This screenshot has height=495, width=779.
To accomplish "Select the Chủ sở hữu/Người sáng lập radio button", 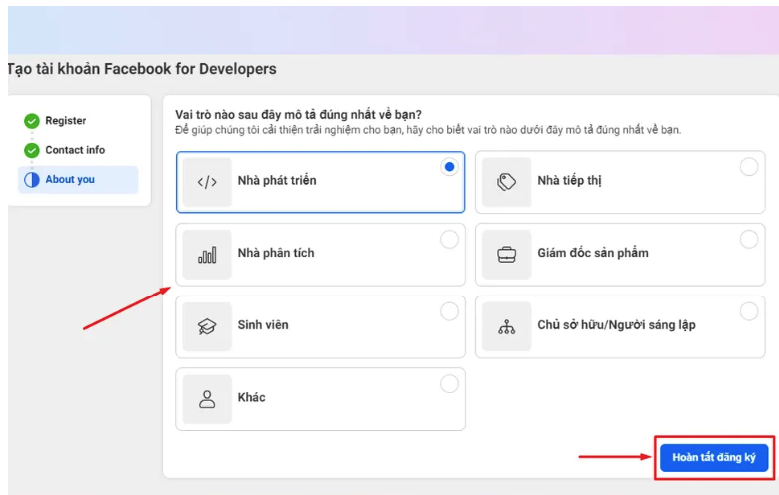I will (749, 312).
